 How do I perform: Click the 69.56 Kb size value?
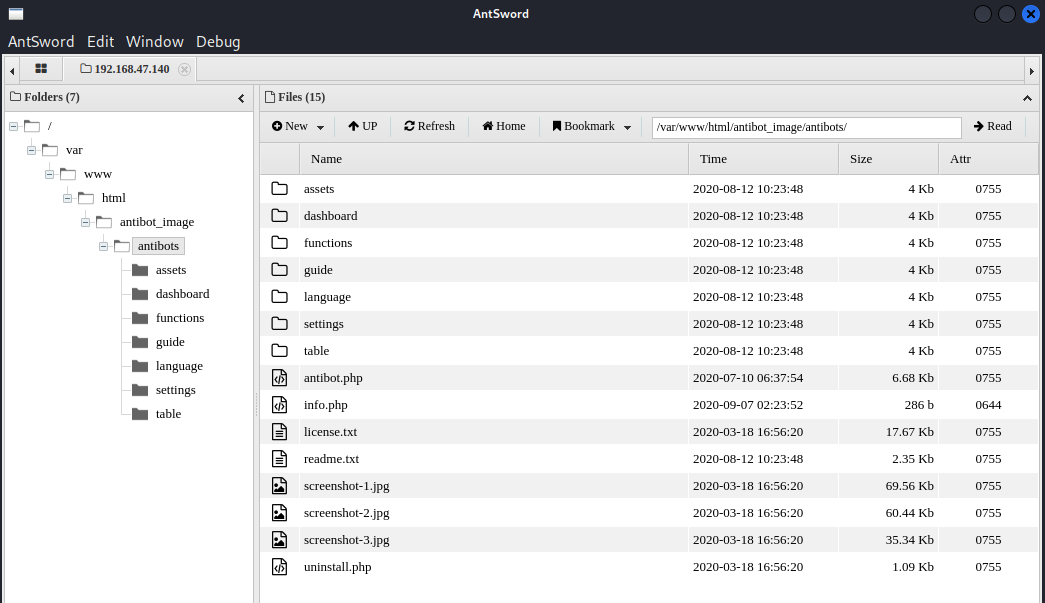(910, 486)
